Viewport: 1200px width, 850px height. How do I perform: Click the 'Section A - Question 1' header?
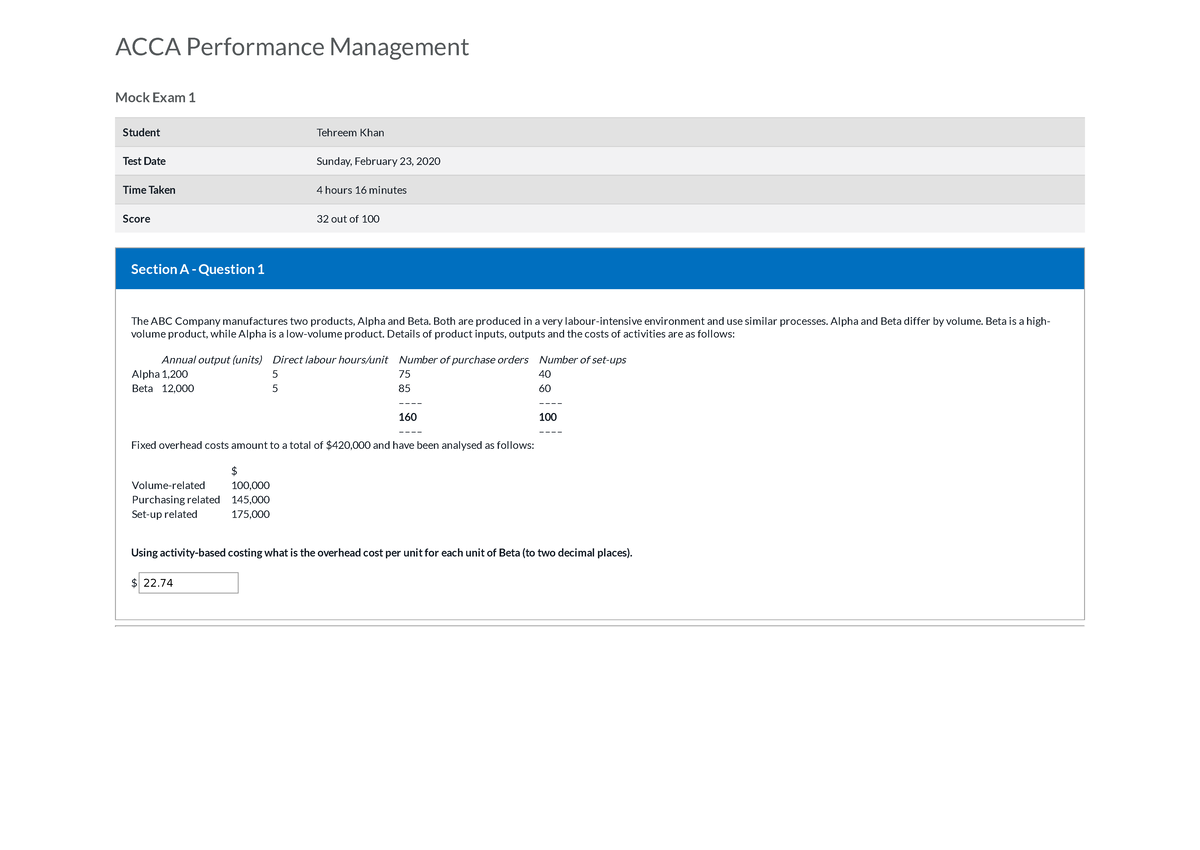pos(198,269)
